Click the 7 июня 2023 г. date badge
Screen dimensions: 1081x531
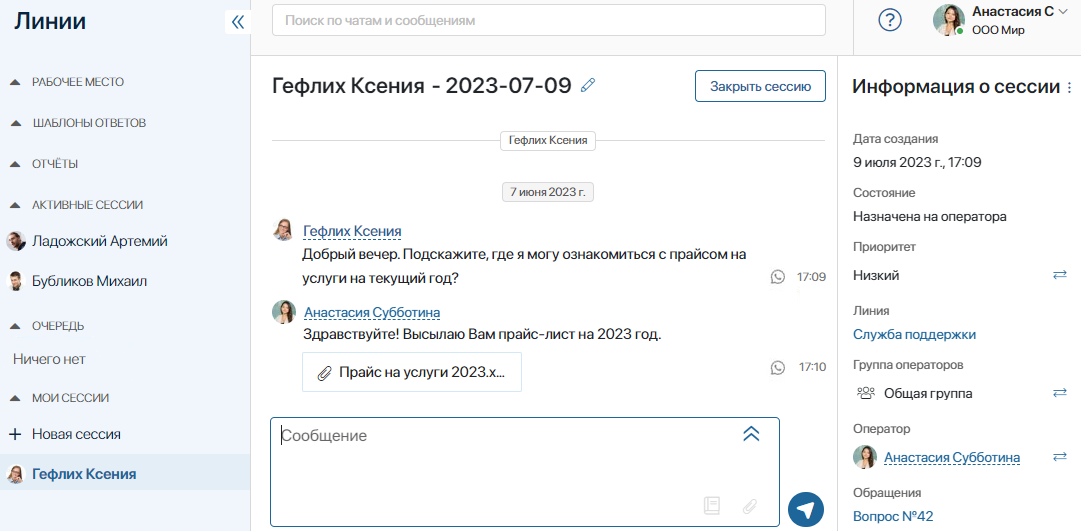(547, 192)
